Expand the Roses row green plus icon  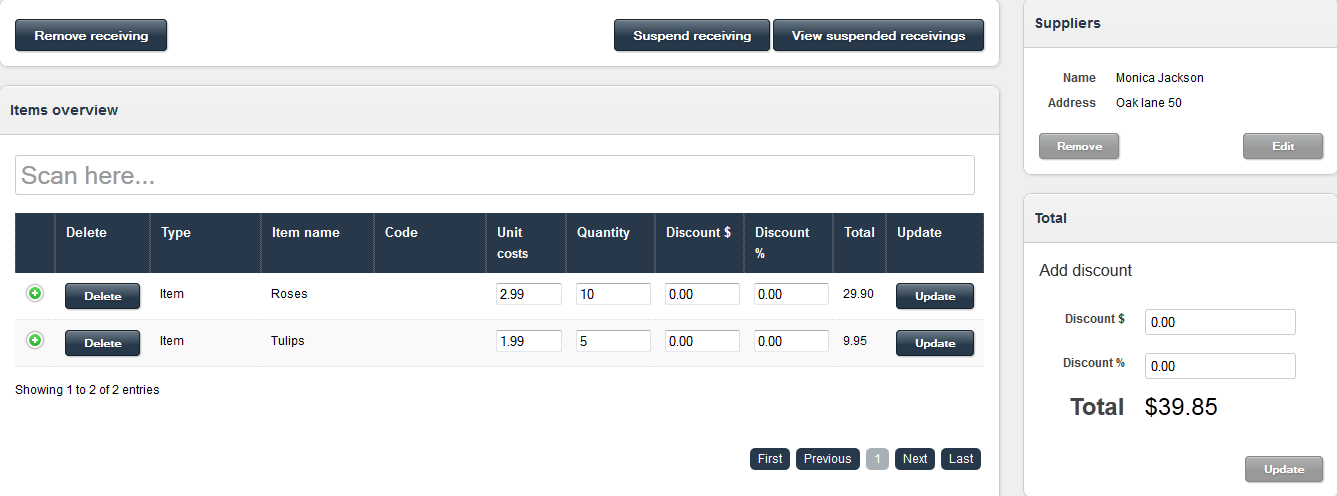click(x=35, y=293)
